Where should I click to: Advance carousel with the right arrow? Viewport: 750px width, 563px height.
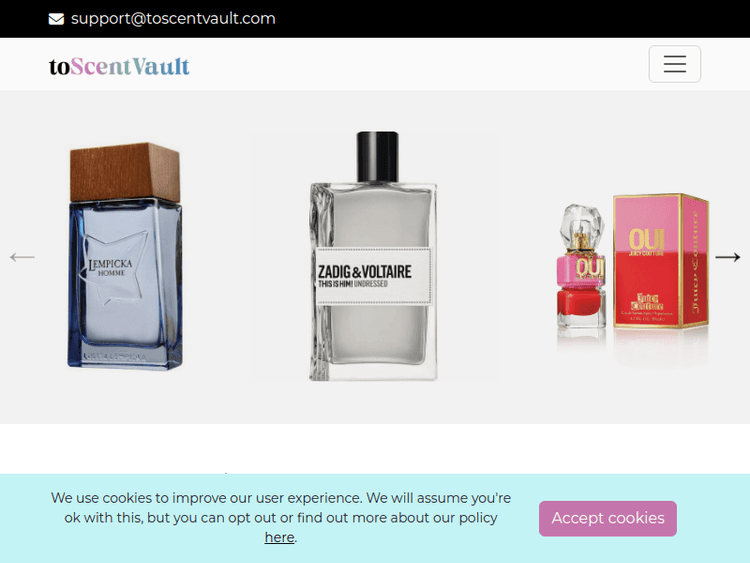(728, 257)
